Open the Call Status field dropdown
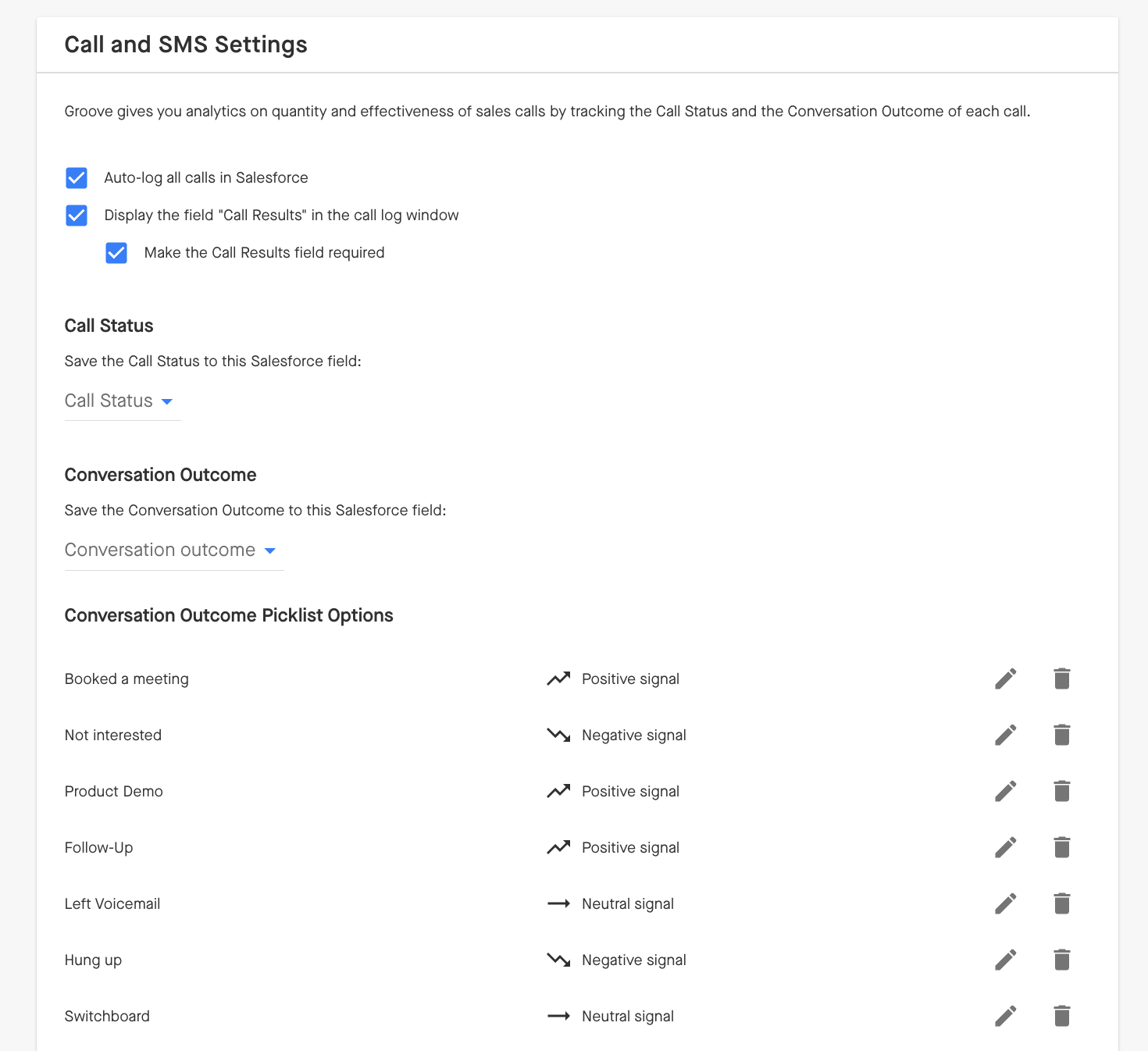This screenshot has height=1051, width=1148. pos(119,401)
